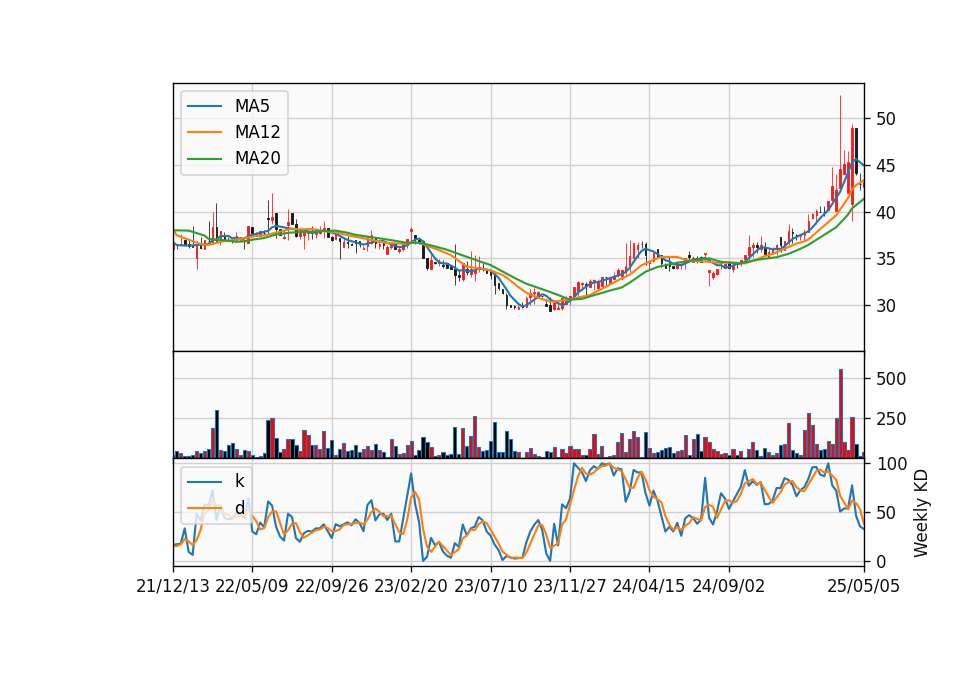Click the price axis value 45
Viewport: 960px width, 690px height.
point(886,166)
